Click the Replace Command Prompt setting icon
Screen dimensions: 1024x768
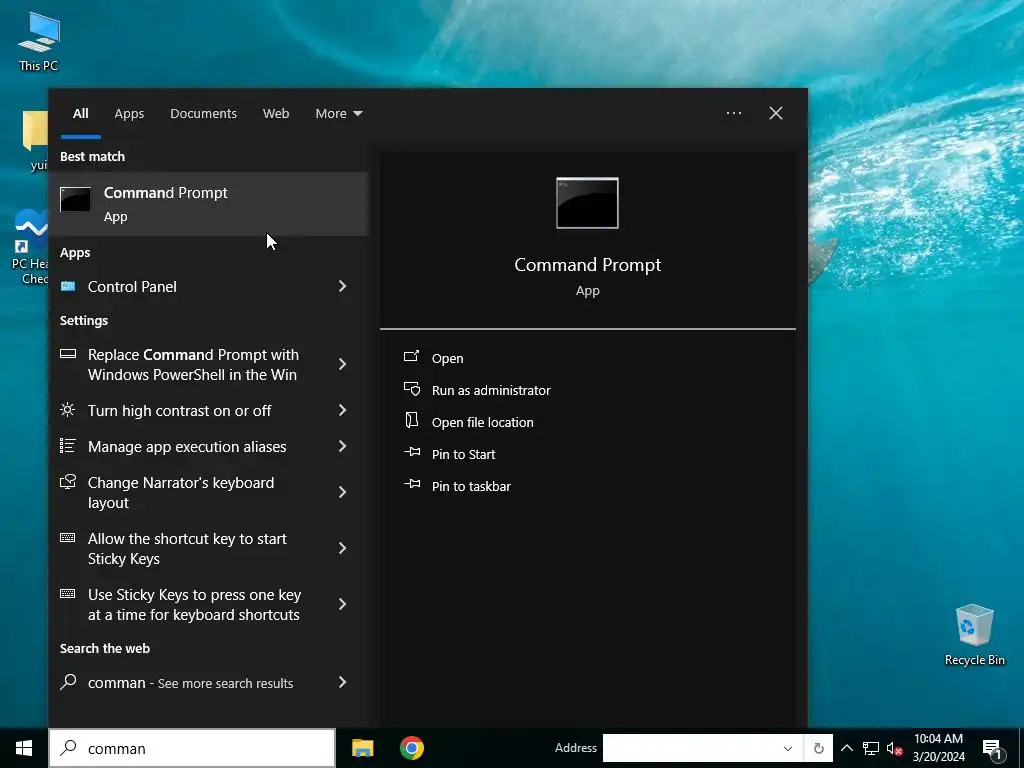[x=68, y=354]
